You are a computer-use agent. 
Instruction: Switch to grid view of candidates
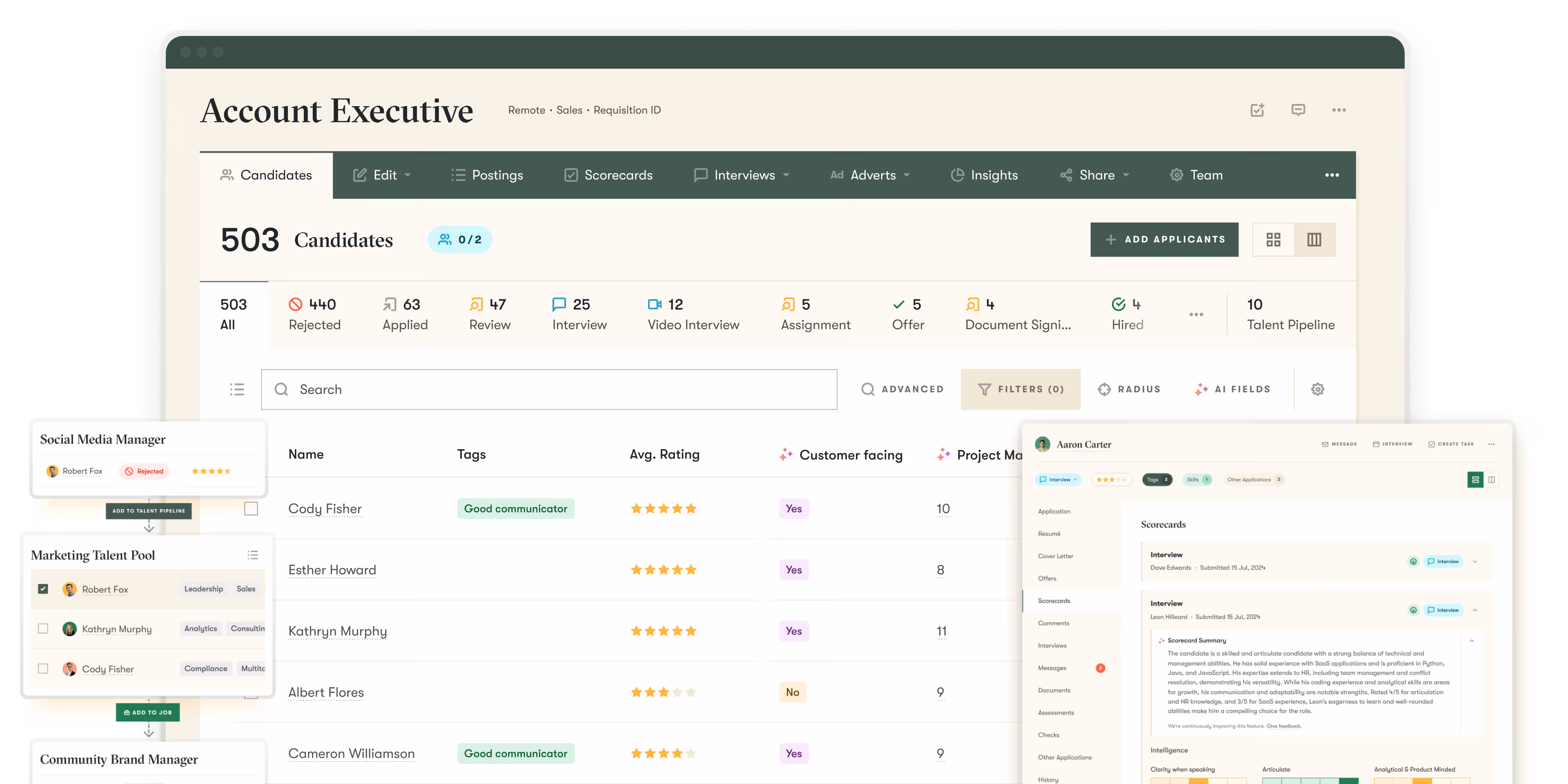(1273, 240)
